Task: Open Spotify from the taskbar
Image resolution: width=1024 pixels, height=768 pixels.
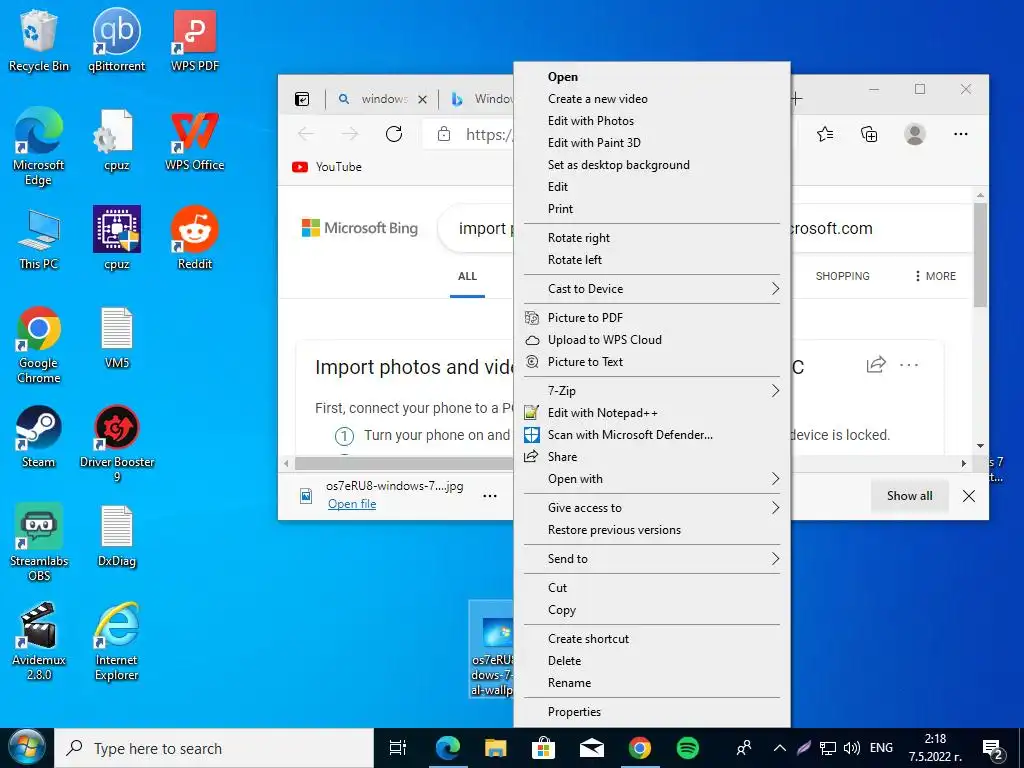Action: [688, 748]
